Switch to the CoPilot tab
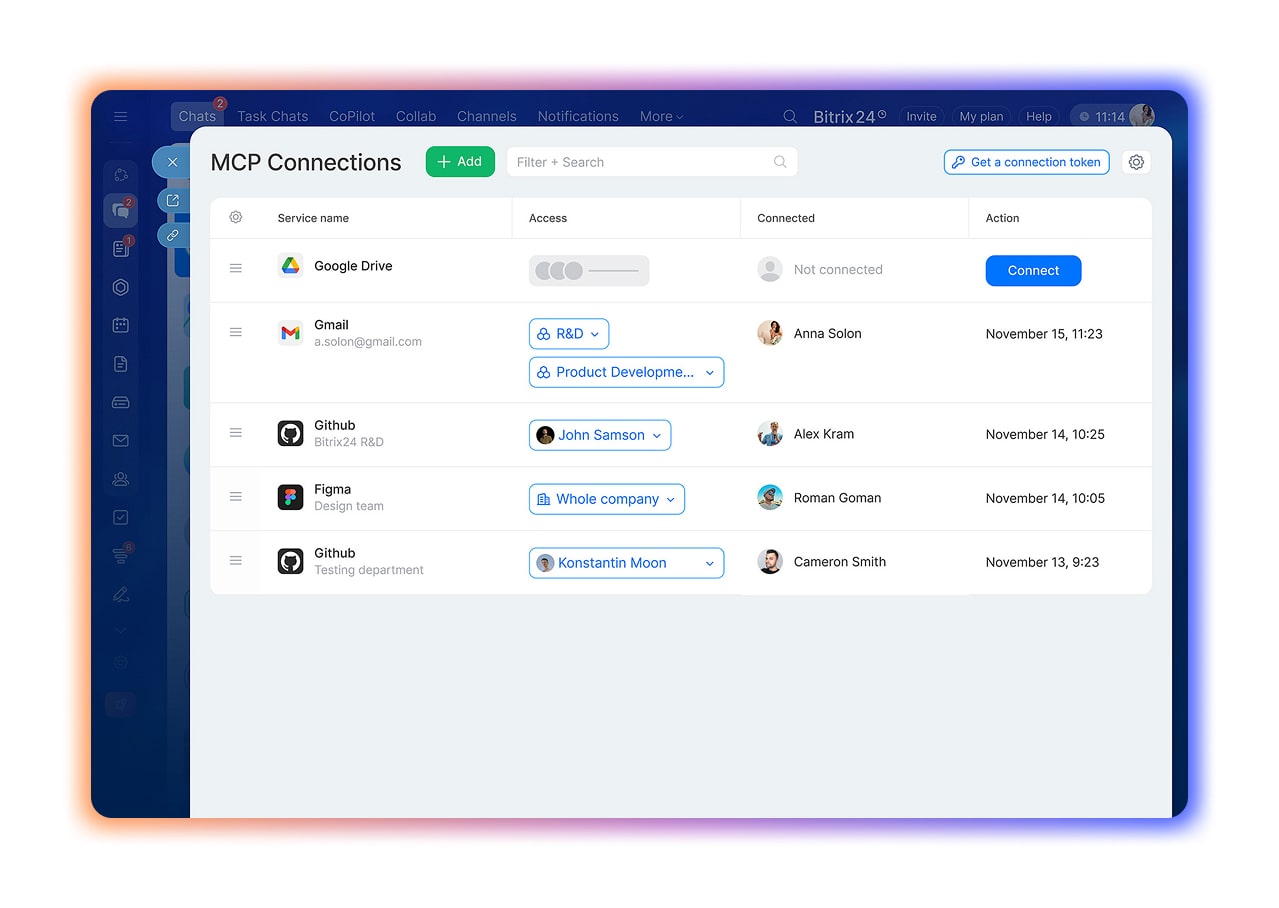This screenshot has height=908, width=1279. [352, 117]
